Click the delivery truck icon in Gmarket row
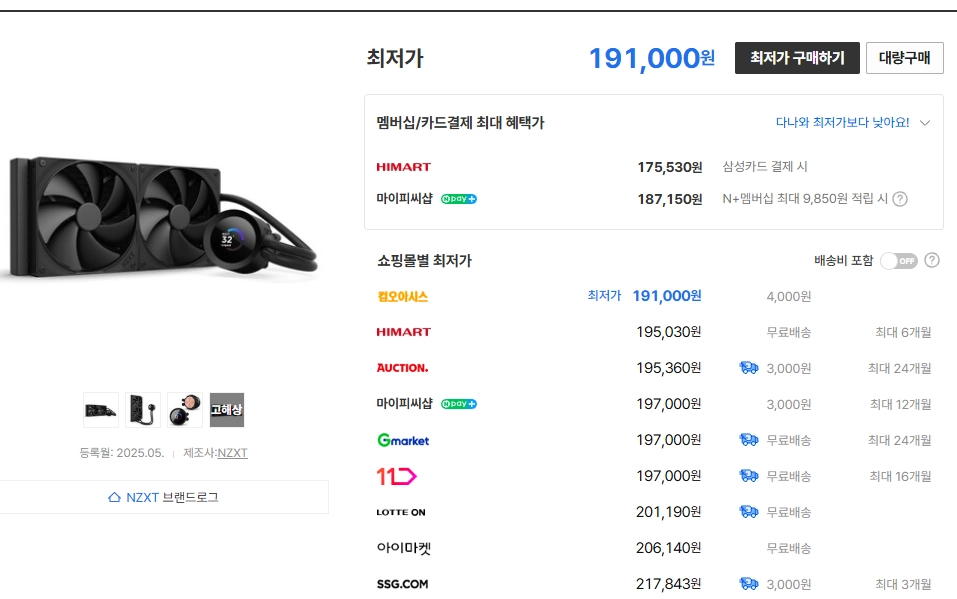This screenshot has width=957, height=599. click(x=749, y=440)
